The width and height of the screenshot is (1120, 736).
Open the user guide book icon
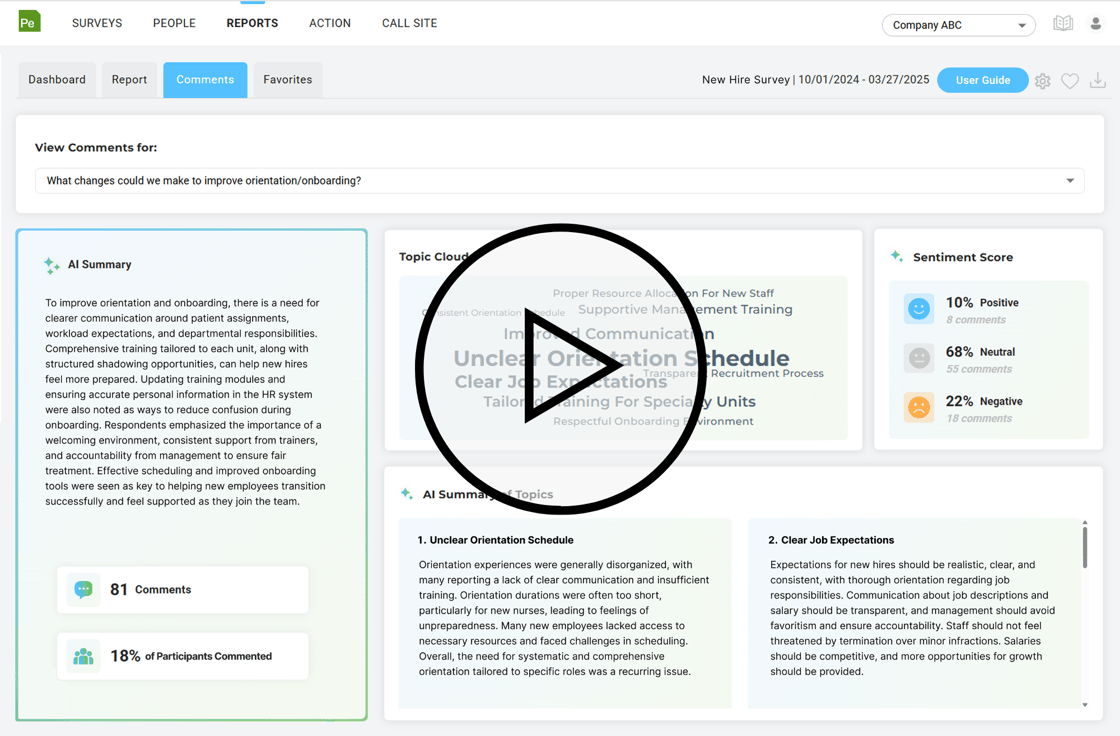point(1063,24)
